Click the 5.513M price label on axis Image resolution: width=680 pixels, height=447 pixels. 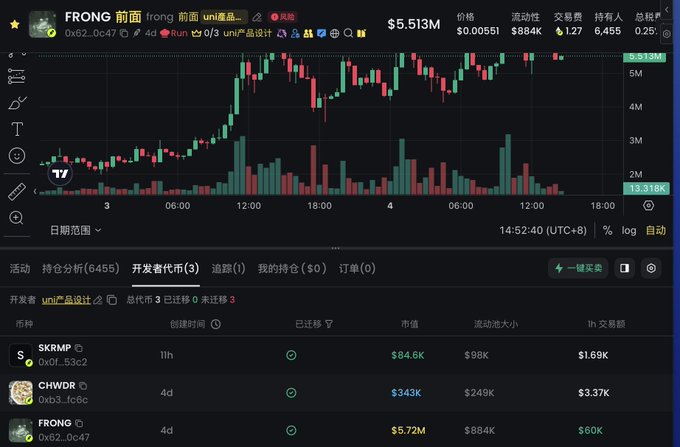[644, 57]
